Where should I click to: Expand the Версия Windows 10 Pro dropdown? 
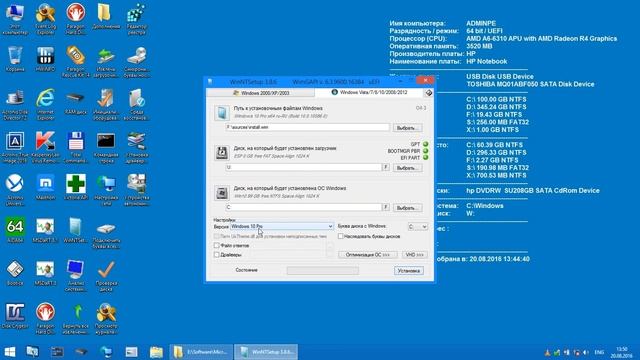click(282, 226)
